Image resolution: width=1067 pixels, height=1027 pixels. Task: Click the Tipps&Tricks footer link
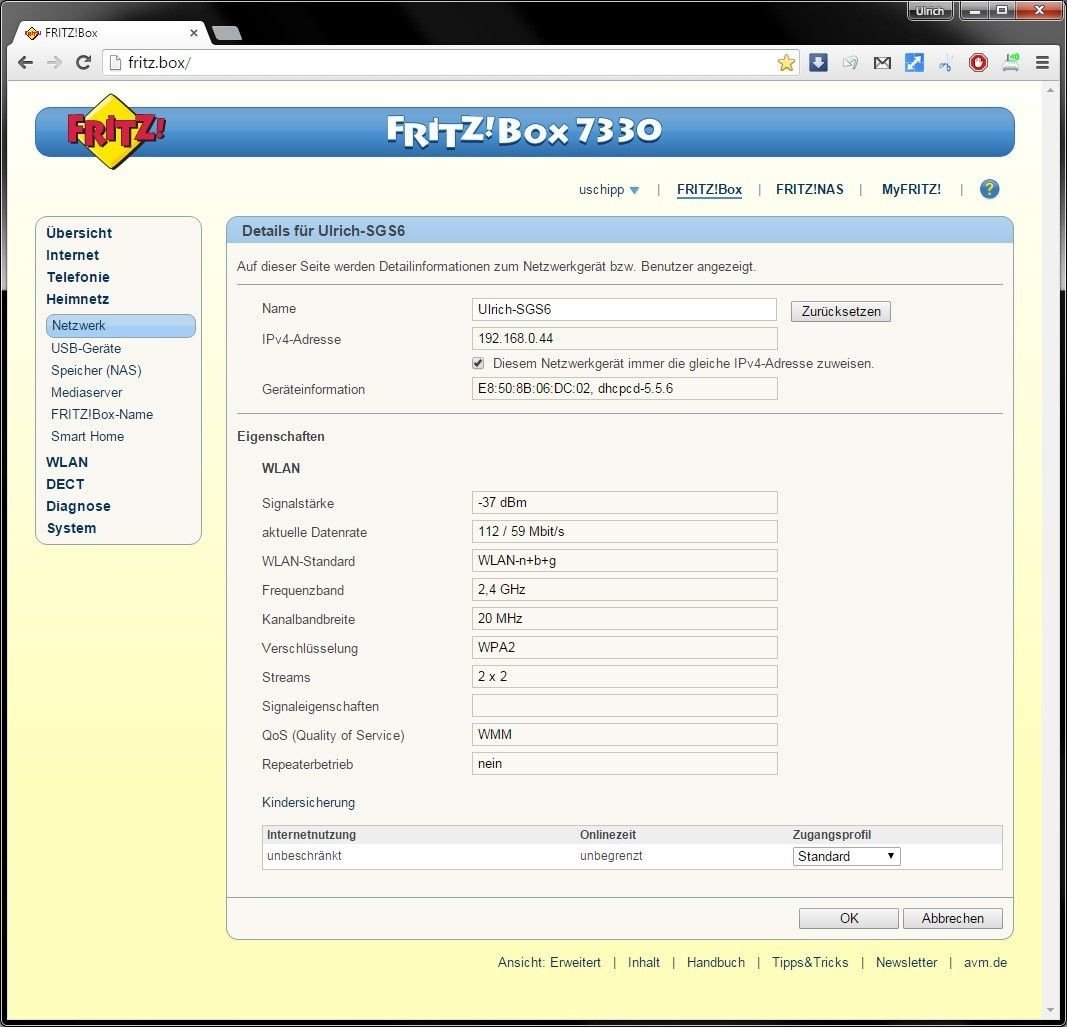point(810,962)
